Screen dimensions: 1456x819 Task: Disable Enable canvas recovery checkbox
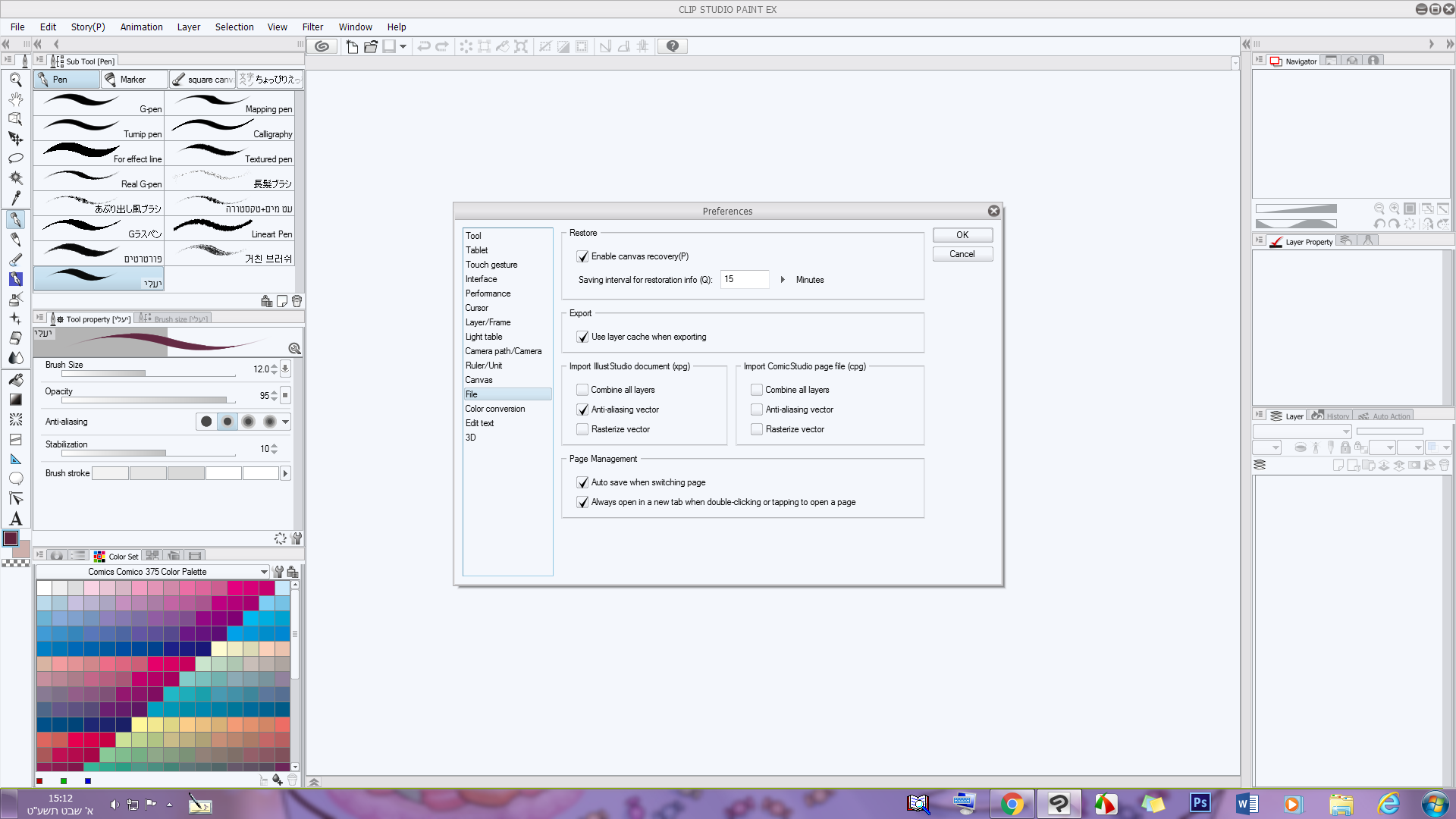(582, 256)
